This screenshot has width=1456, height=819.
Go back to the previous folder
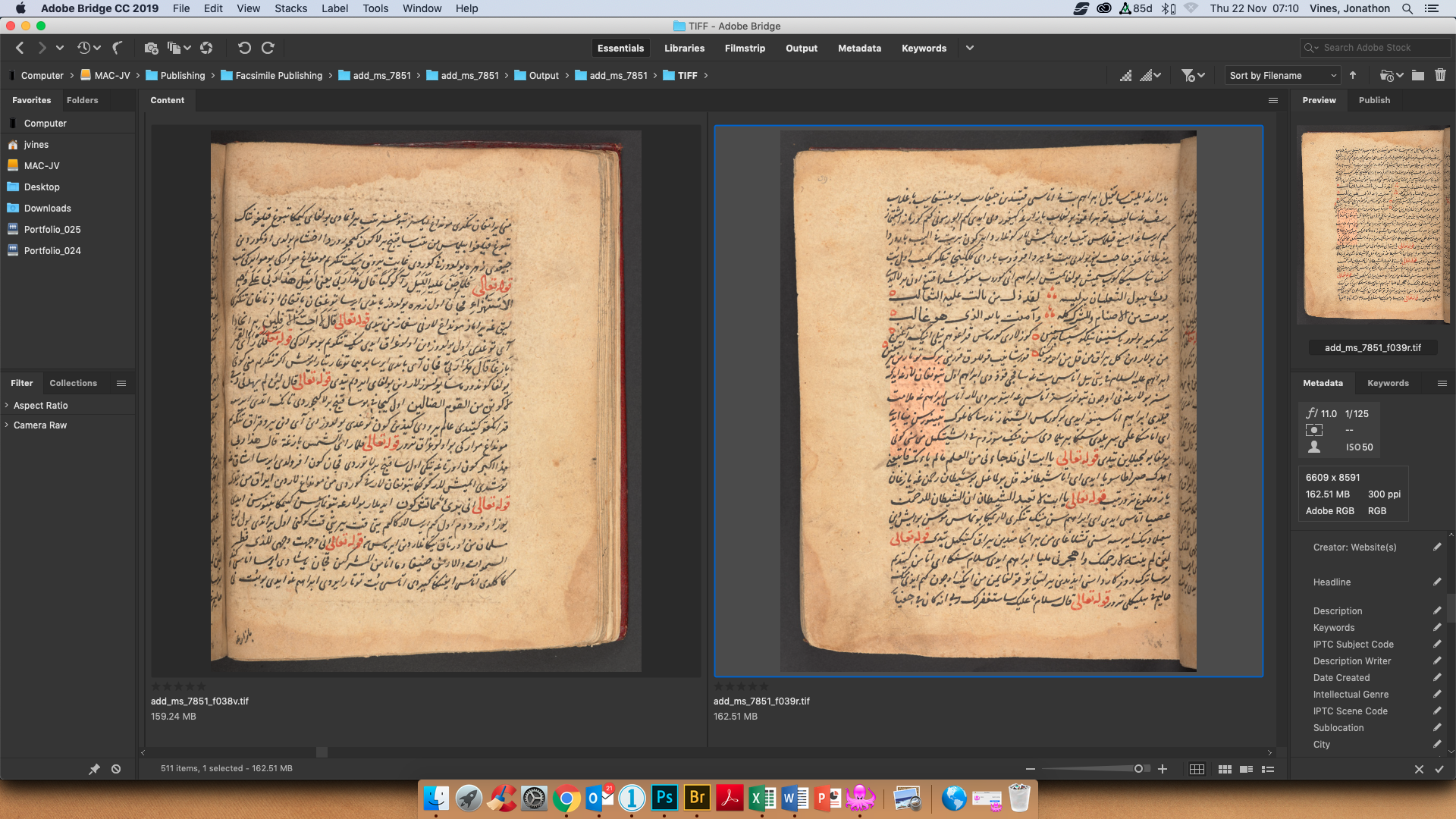[20, 48]
